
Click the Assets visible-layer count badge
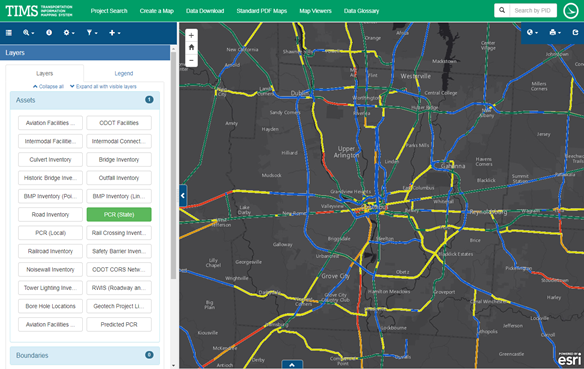[x=149, y=99]
